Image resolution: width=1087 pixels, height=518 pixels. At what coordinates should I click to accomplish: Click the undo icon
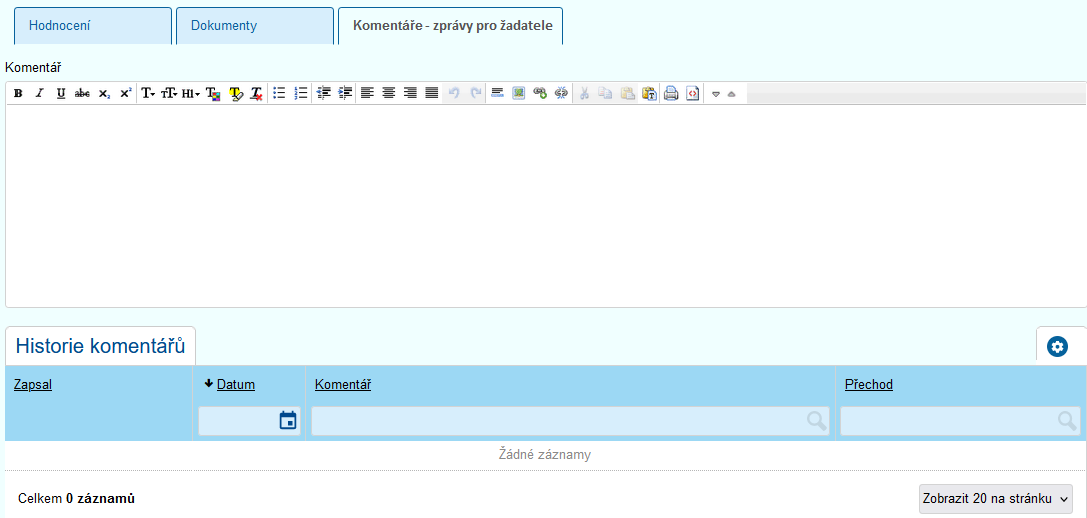click(454, 94)
